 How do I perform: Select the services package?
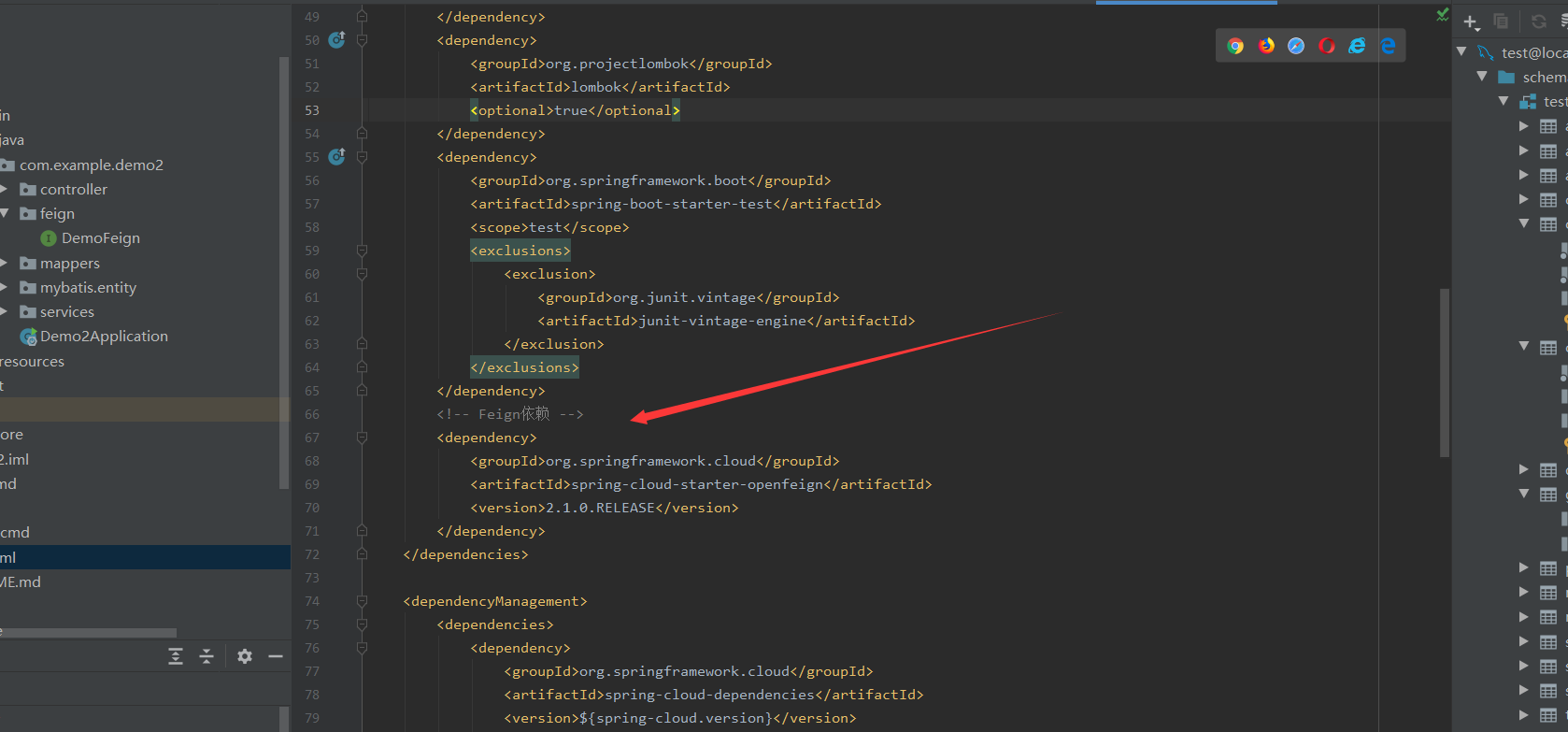(x=67, y=312)
